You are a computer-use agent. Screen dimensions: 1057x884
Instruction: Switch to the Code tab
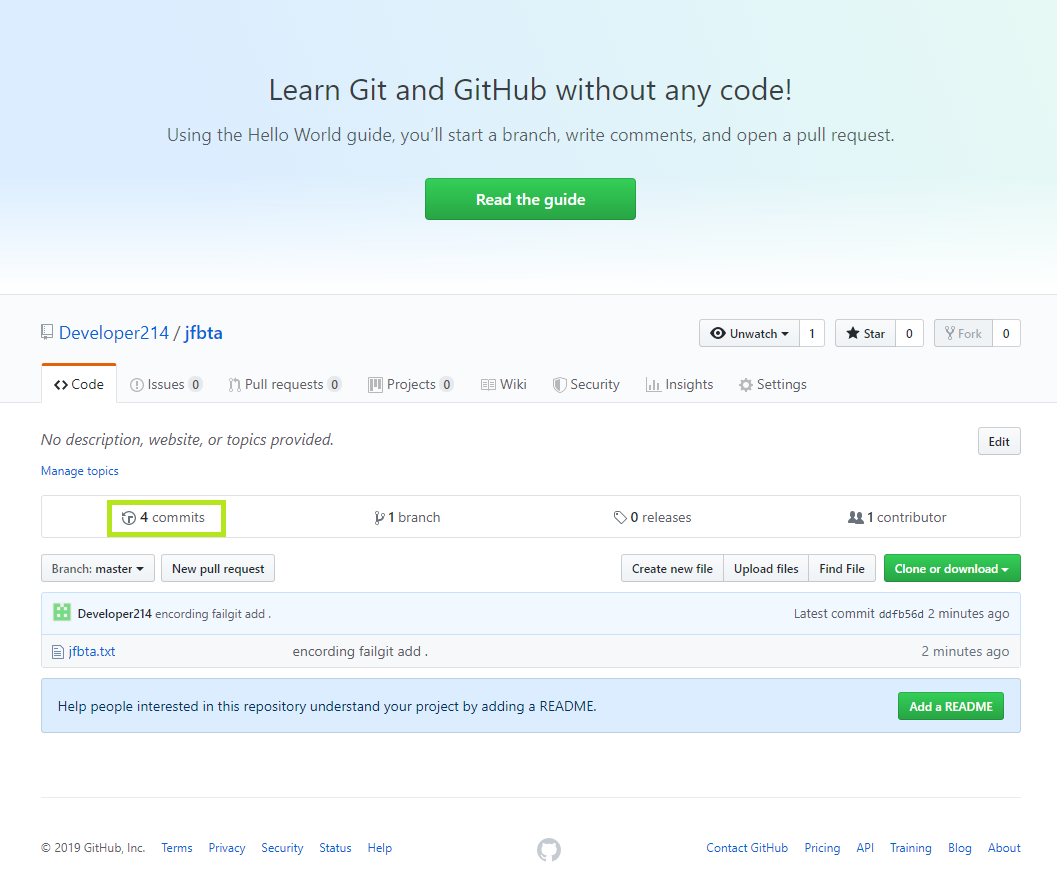click(79, 384)
